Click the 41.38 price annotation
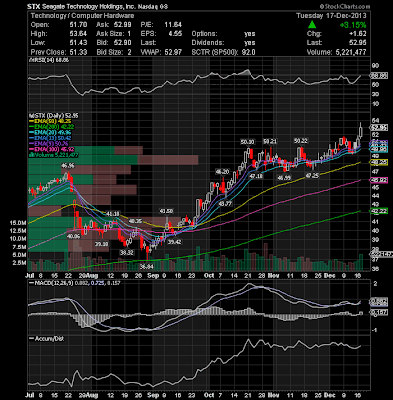This screenshot has height=400, width=393. pyautogui.click(x=112, y=213)
